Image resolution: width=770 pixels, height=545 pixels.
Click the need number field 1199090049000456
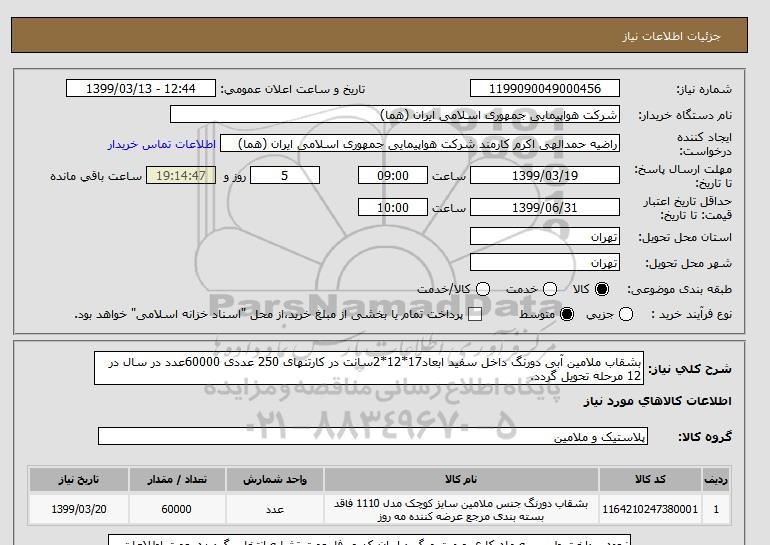[545, 88]
